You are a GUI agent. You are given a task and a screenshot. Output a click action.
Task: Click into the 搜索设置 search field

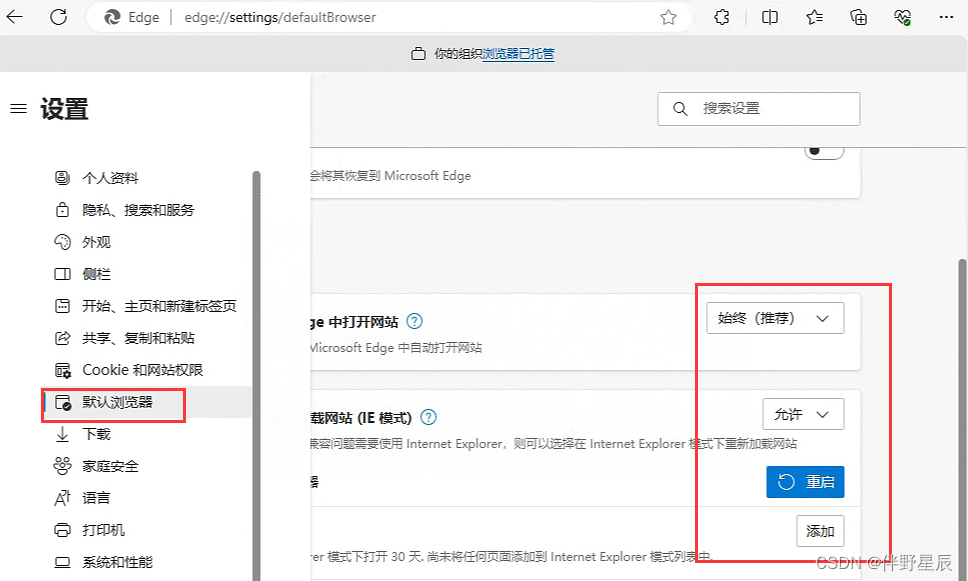[x=759, y=109]
